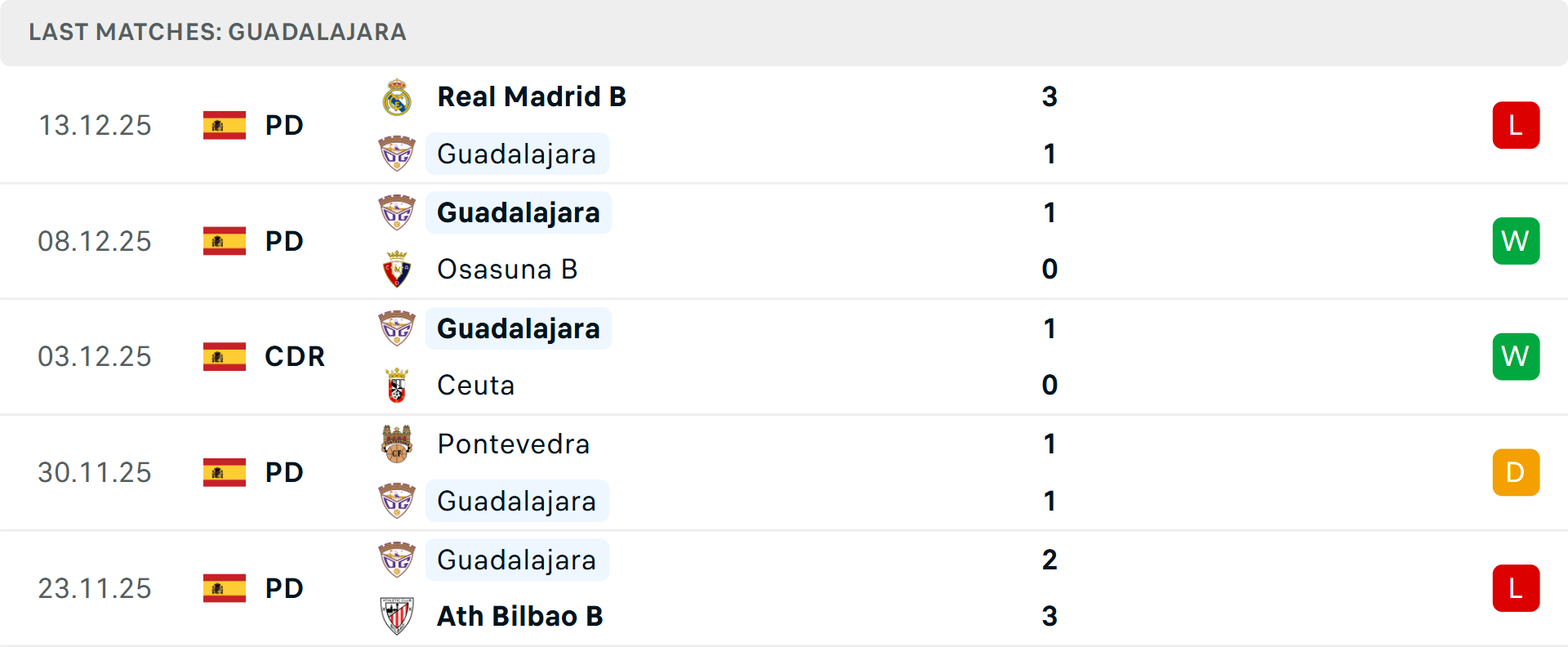Click the Real Madrid B crest icon

click(397, 97)
